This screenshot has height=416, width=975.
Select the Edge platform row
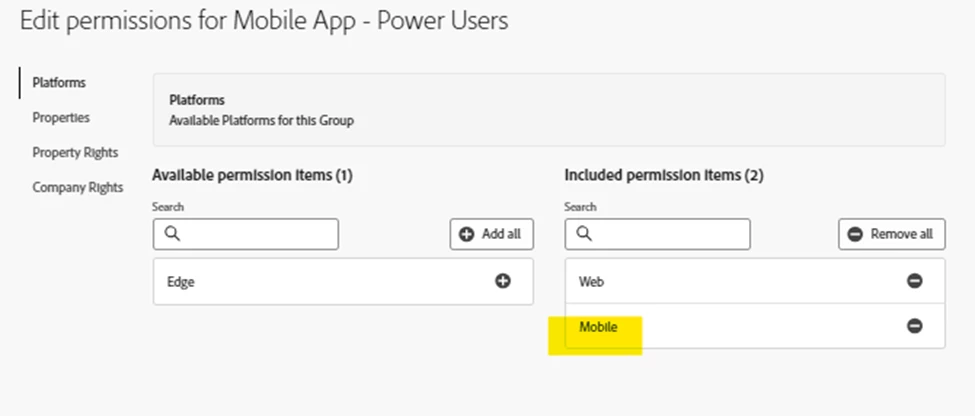tap(343, 282)
